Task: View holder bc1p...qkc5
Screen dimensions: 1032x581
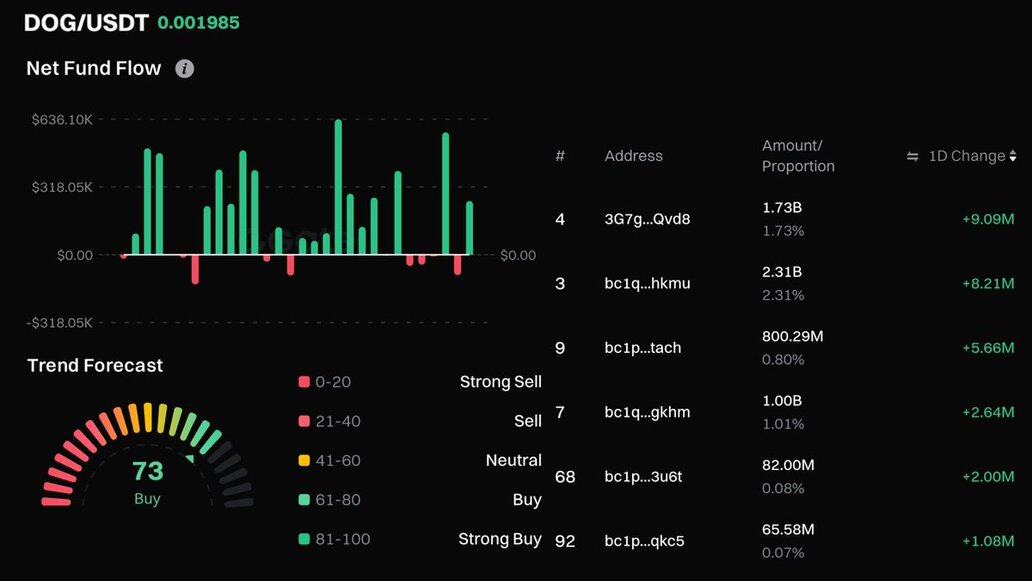Action: 644,541
